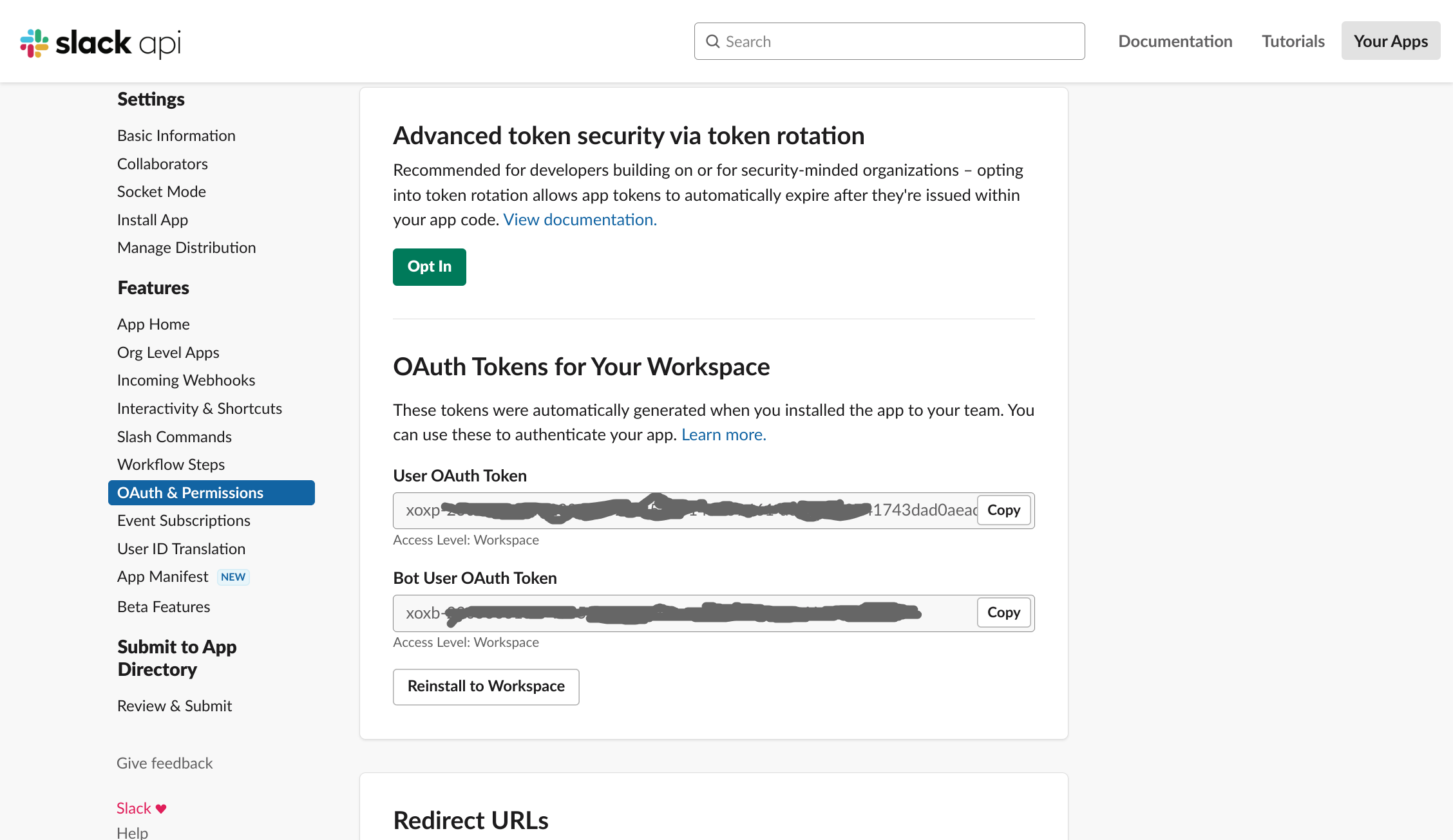Open Socket Mode settings
The image size is (1453, 840).
click(161, 192)
